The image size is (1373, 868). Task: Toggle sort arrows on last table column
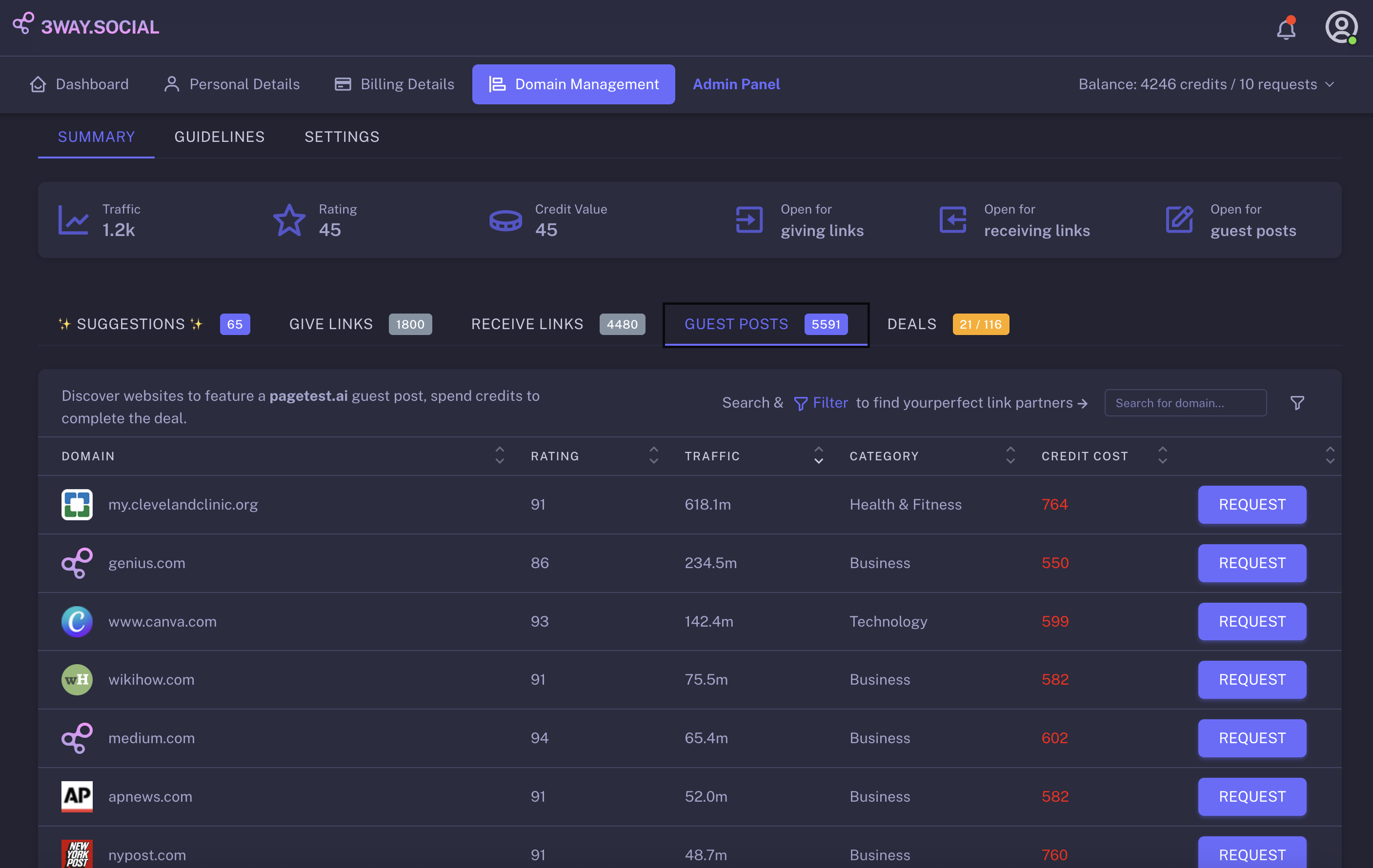pos(1330,455)
